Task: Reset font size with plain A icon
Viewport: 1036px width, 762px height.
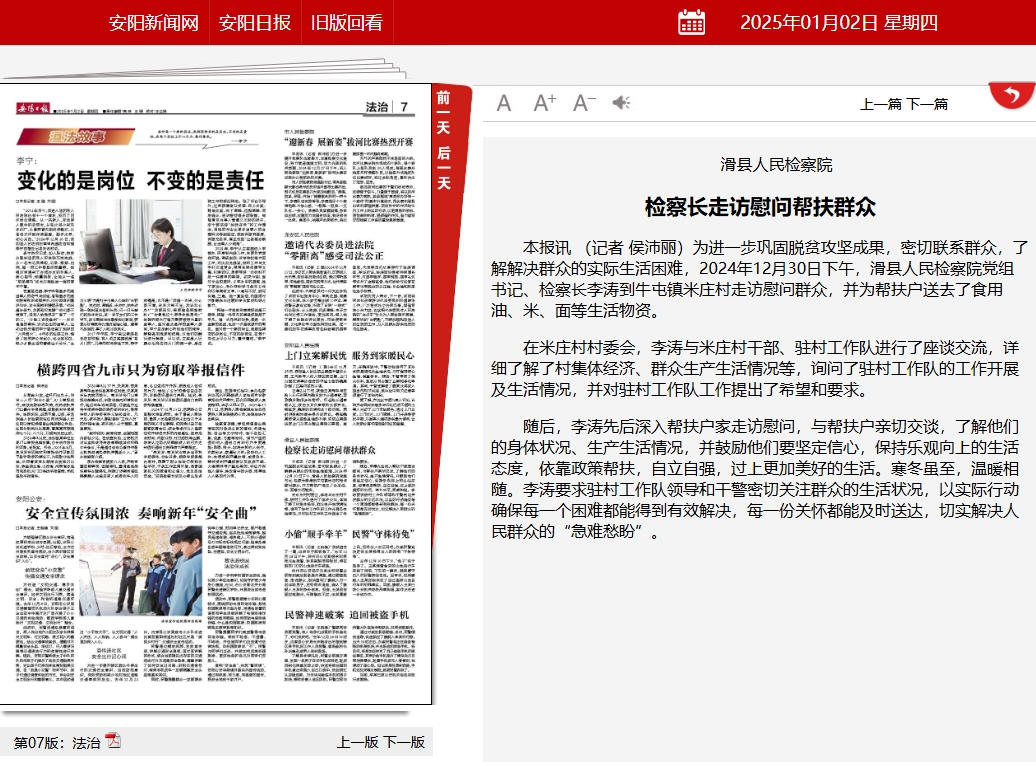Action: click(504, 103)
